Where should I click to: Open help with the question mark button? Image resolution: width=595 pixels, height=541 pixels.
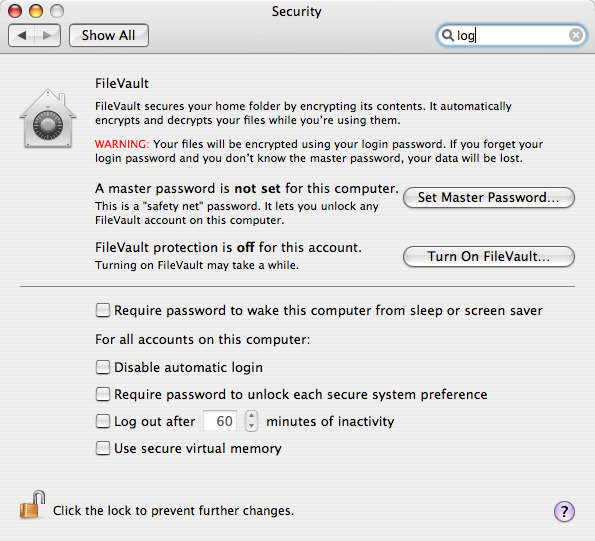pos(564,511)
